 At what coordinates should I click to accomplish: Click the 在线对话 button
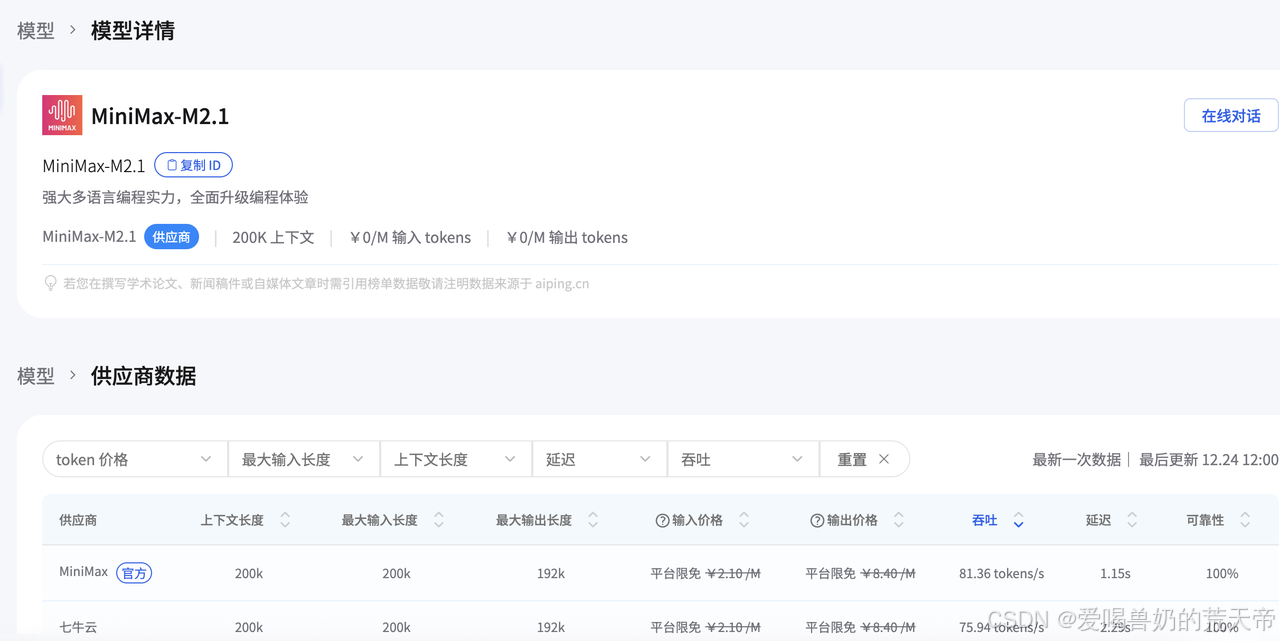1231,114
